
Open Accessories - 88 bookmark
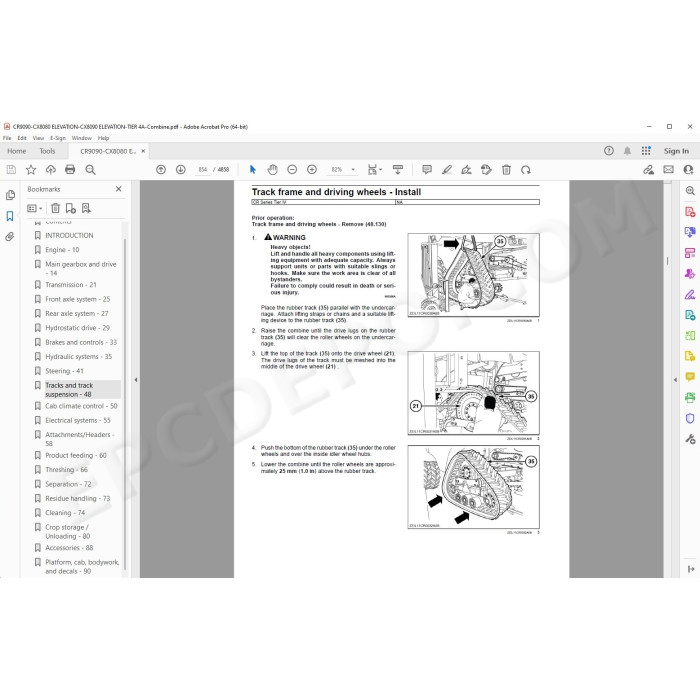coord(69,547)
